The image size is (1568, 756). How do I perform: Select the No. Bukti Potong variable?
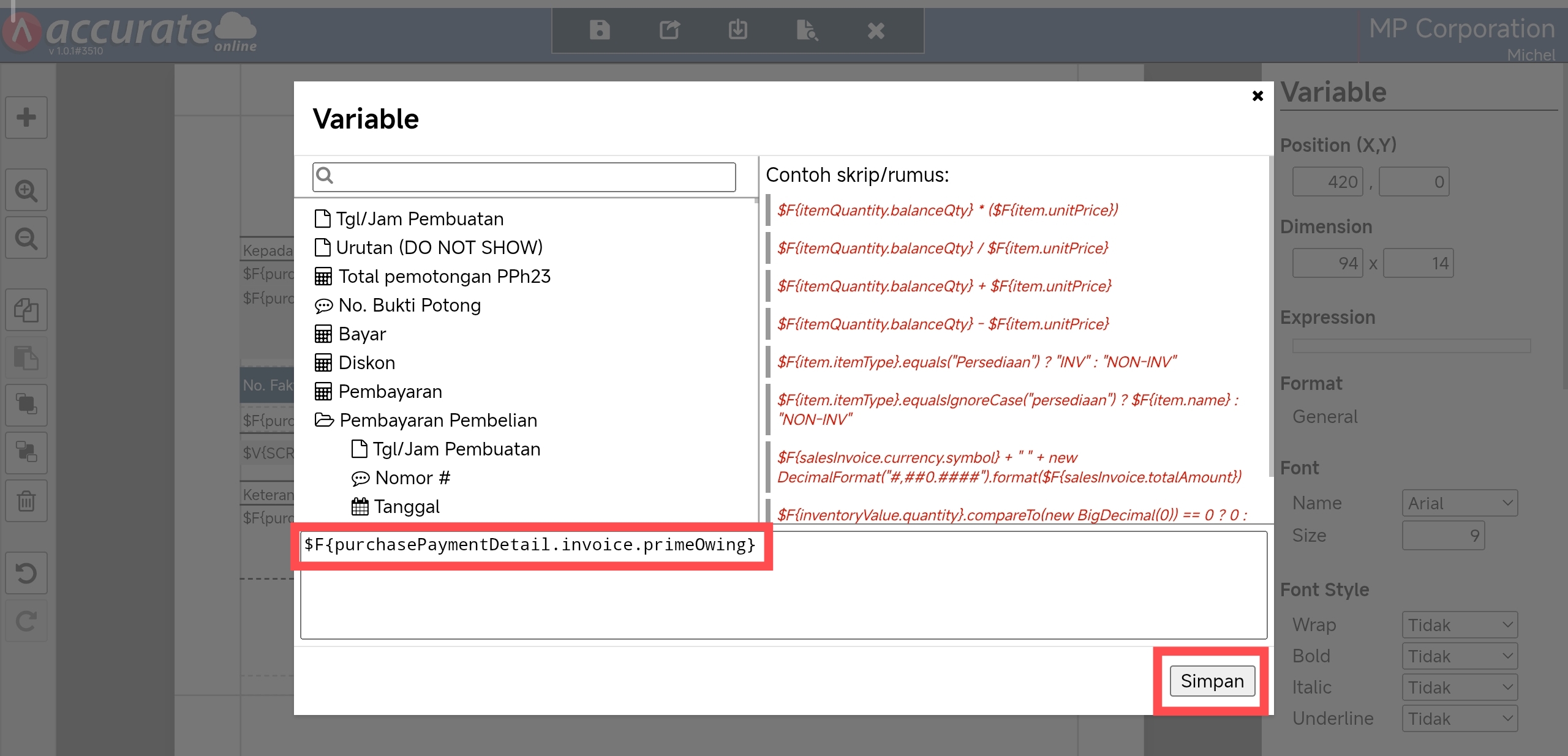[x=409, y=305]
